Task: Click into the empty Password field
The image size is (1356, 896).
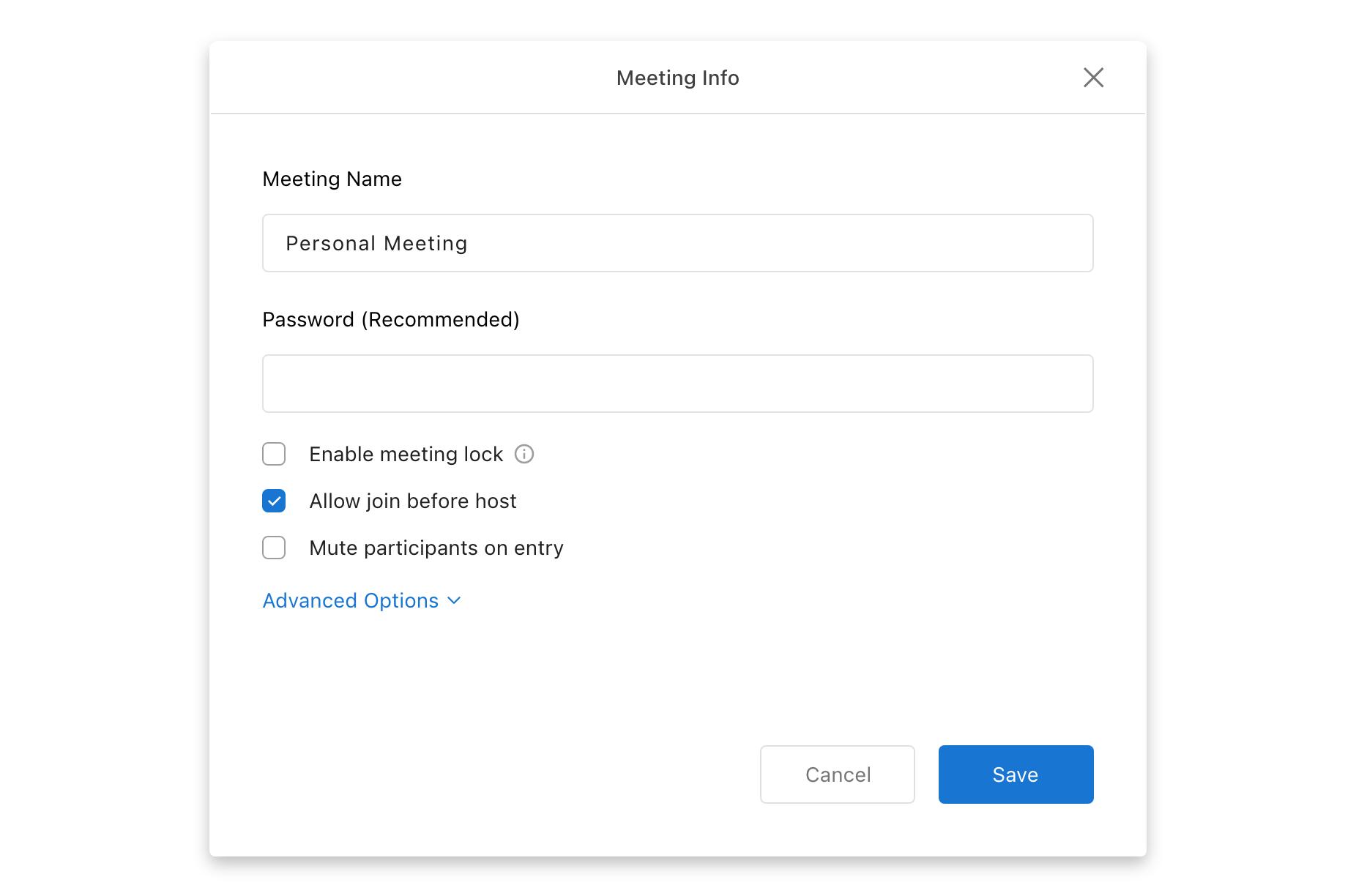Action: coord(677,384)
